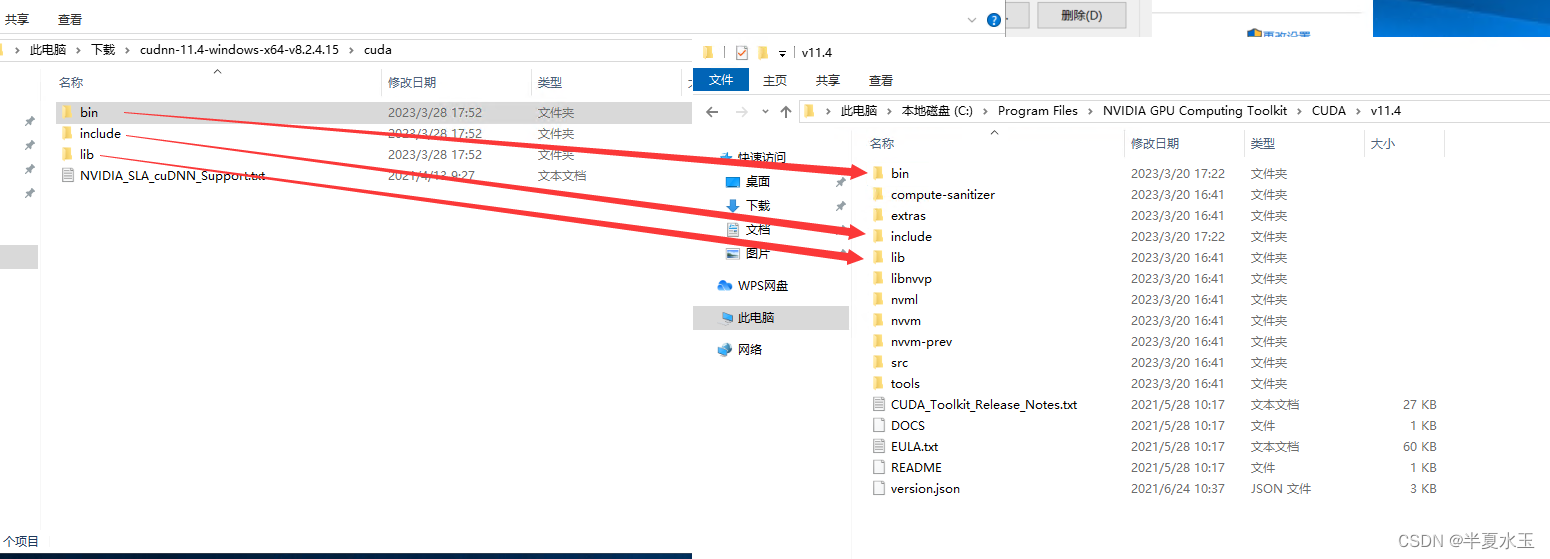Sort by 类型 column in v11.4 window
This screenshot has height=559, width=1550.
click(x=1263, y=144)
